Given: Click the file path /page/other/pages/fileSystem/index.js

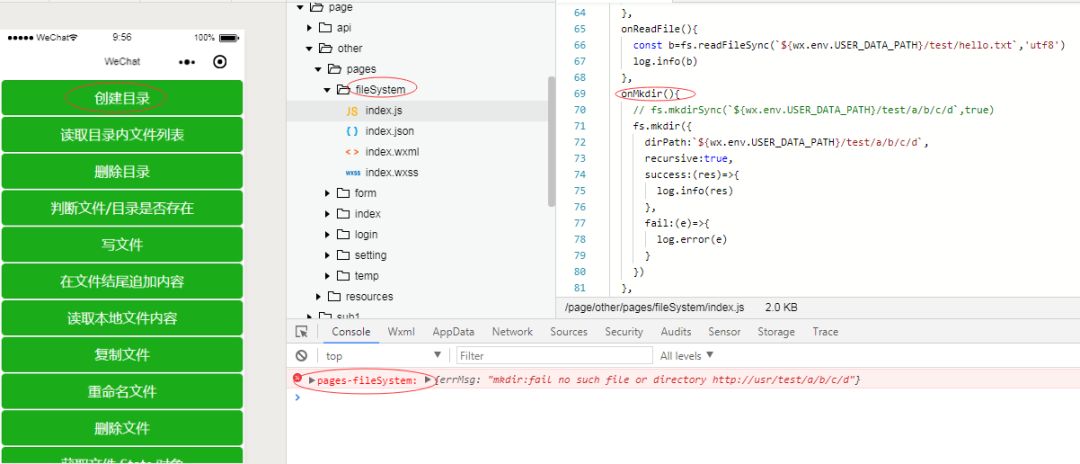Looking at the screenshot, I should coord(654,308).
